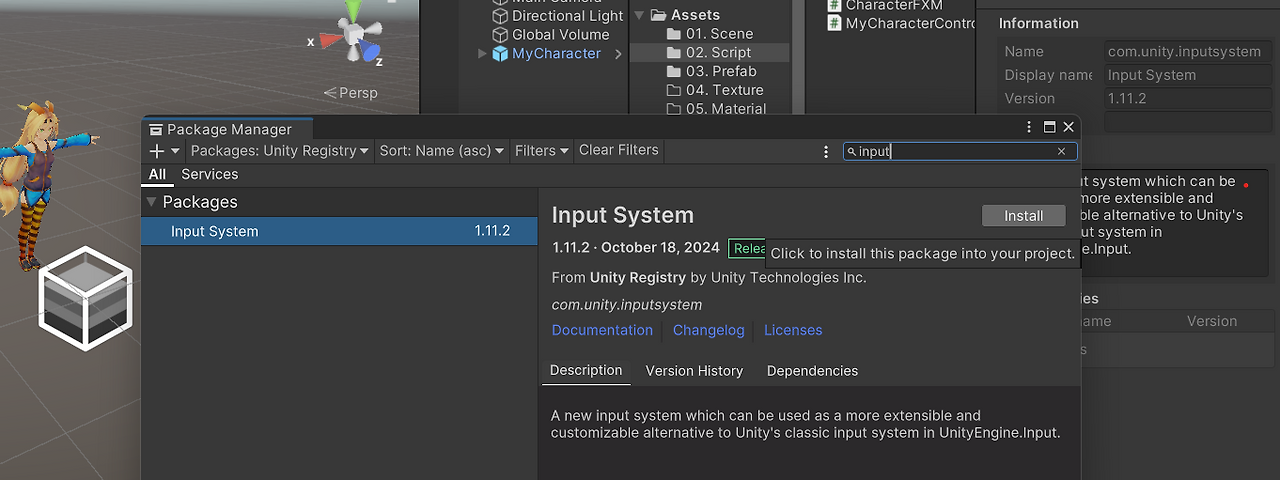Screen dimensions: 1280x480
Task: Open the 04. Texture folder
Action: pyautogui.click(x=724, y=91)
